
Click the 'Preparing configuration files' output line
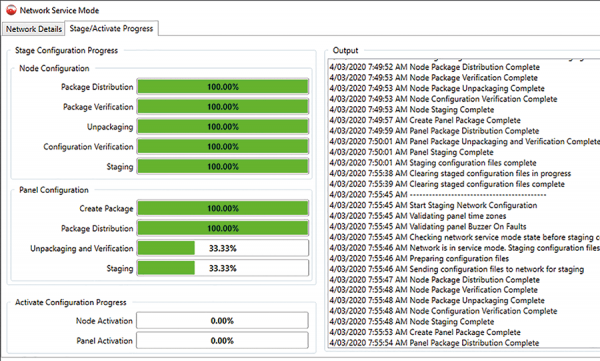coord(419,258)
